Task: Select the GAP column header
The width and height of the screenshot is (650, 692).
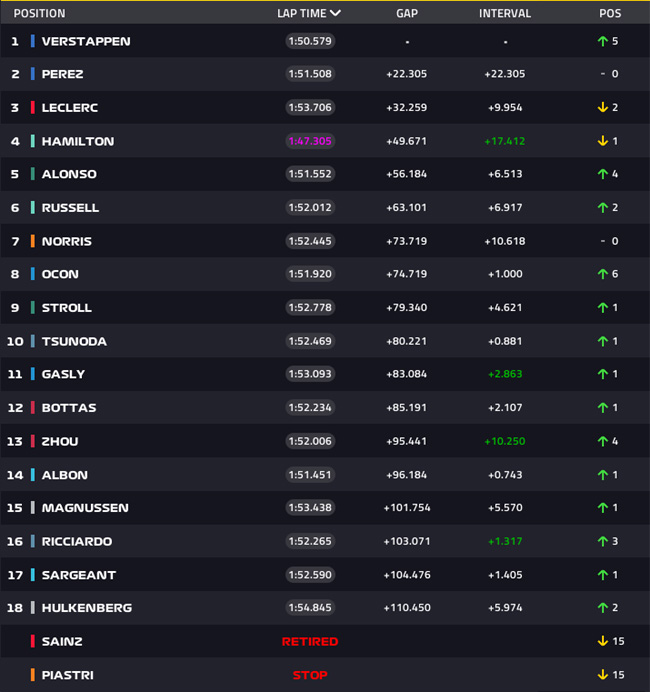Action: pyautogui.click(x=407, y=13)
